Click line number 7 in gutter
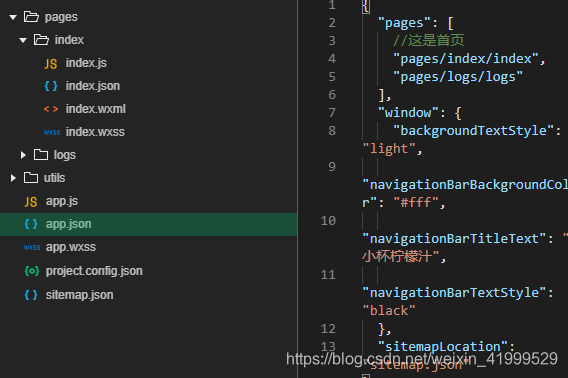The width and height of the screenshot is (568, 378). coord(332,113)
